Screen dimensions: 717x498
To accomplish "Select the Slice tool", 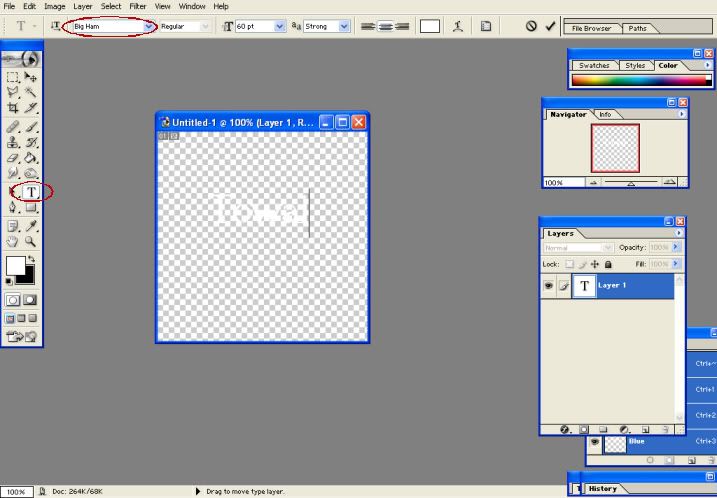I will coord(31,108).
